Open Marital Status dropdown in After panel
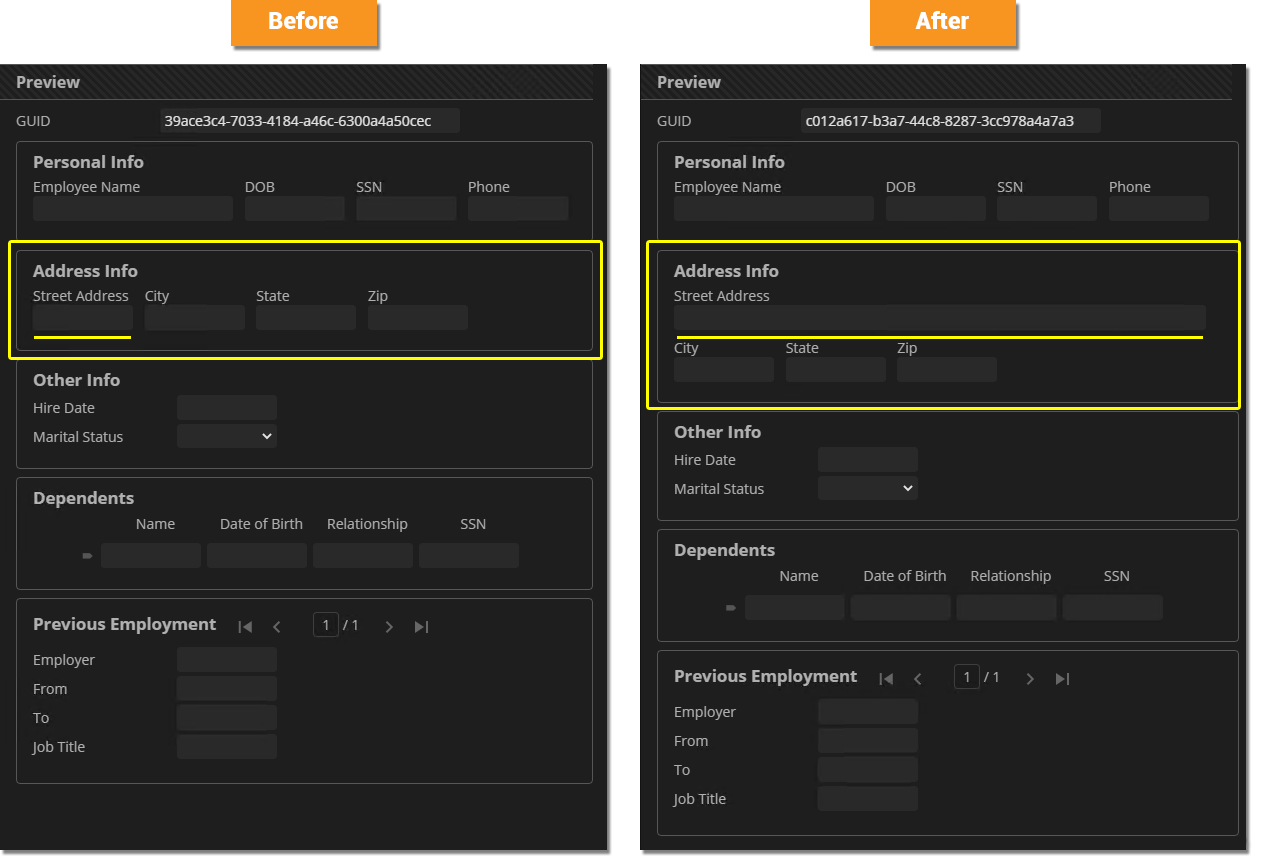1266x864 pixels. click(x=868, y=488)
